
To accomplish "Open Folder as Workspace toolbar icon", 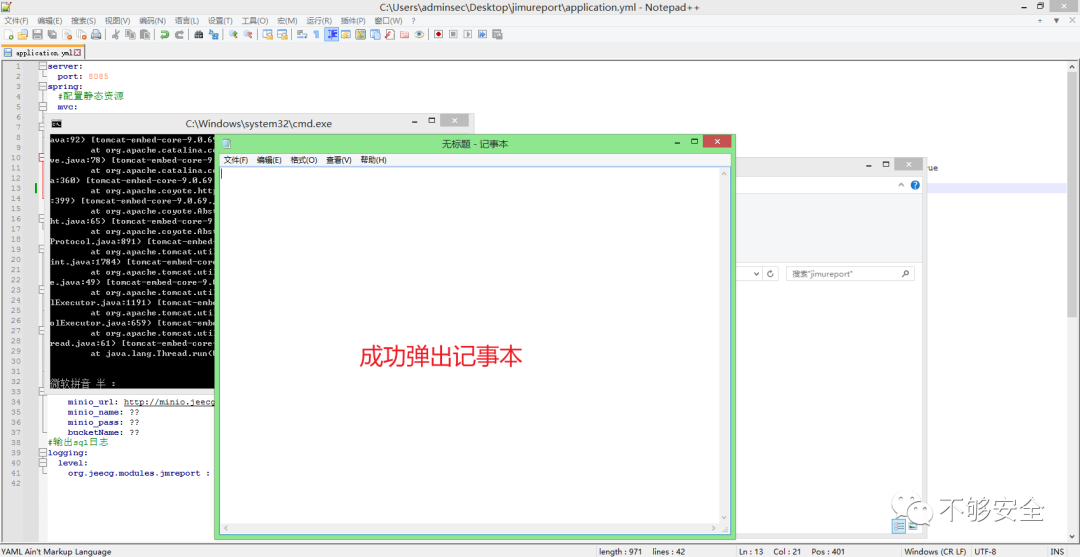I will (404, 34).
